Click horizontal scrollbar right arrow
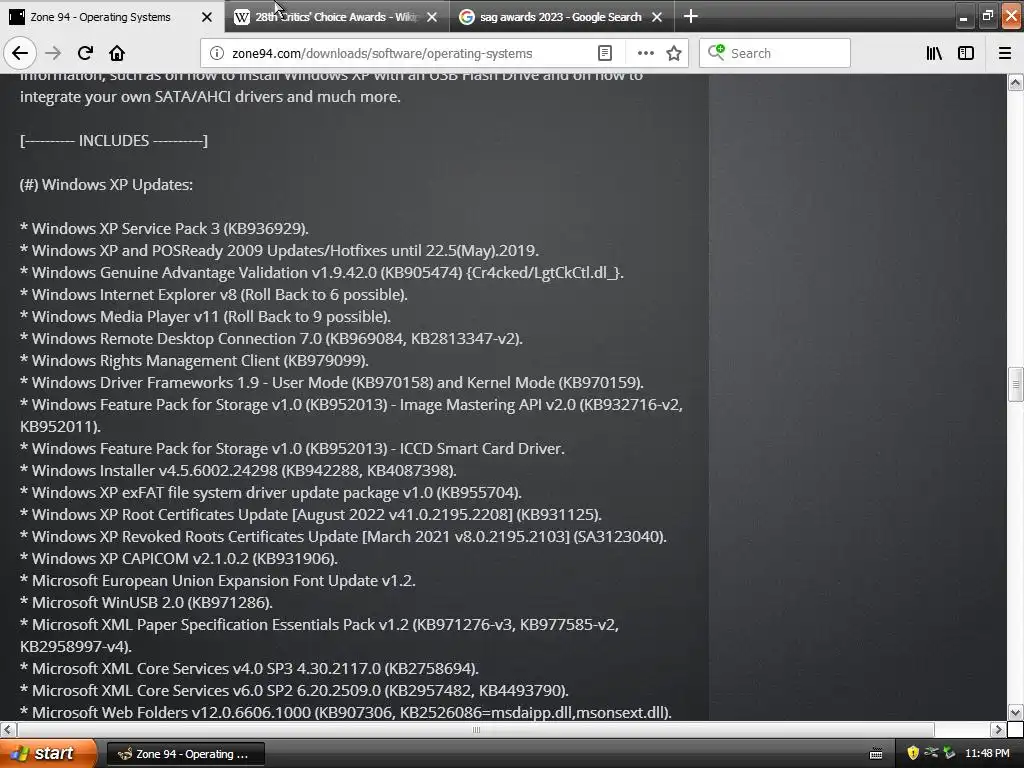 (x=998, y=729)
